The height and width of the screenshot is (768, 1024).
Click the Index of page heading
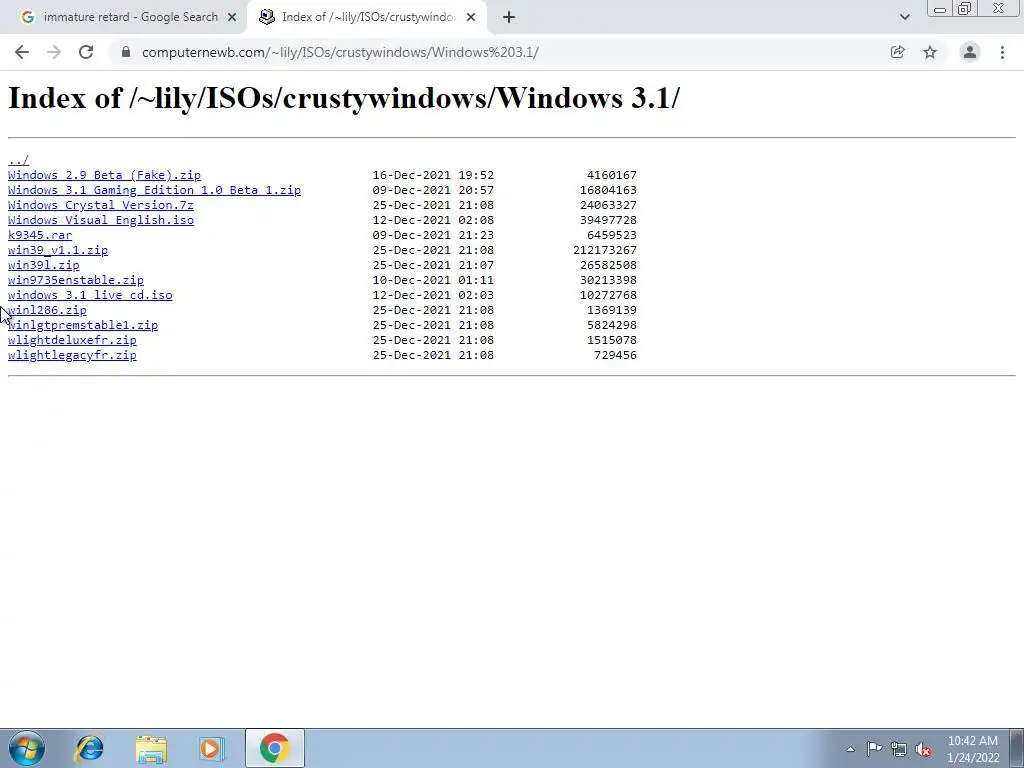[344, 98]
